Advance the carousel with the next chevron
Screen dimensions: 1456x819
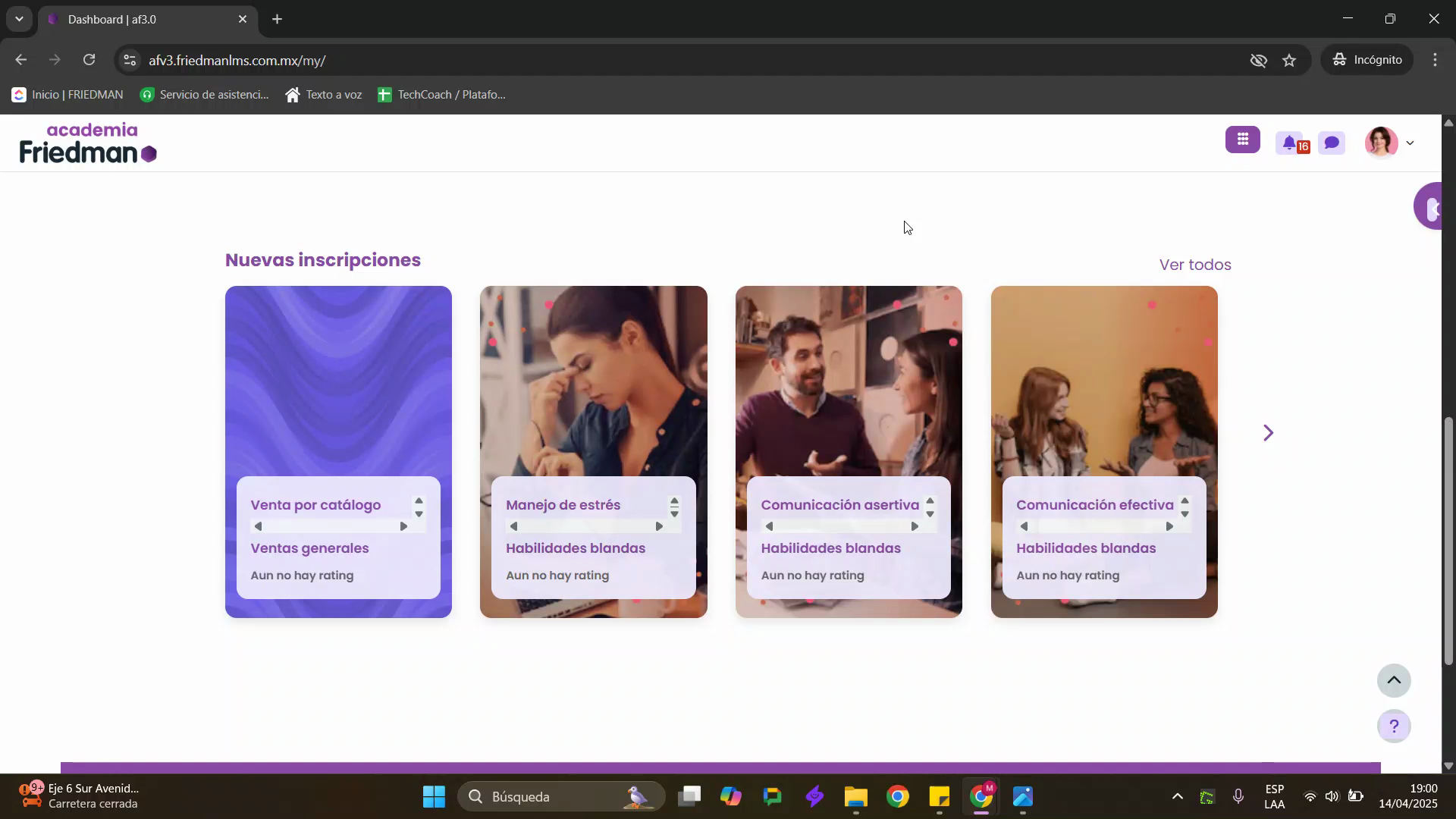[x=1268, y=433]
